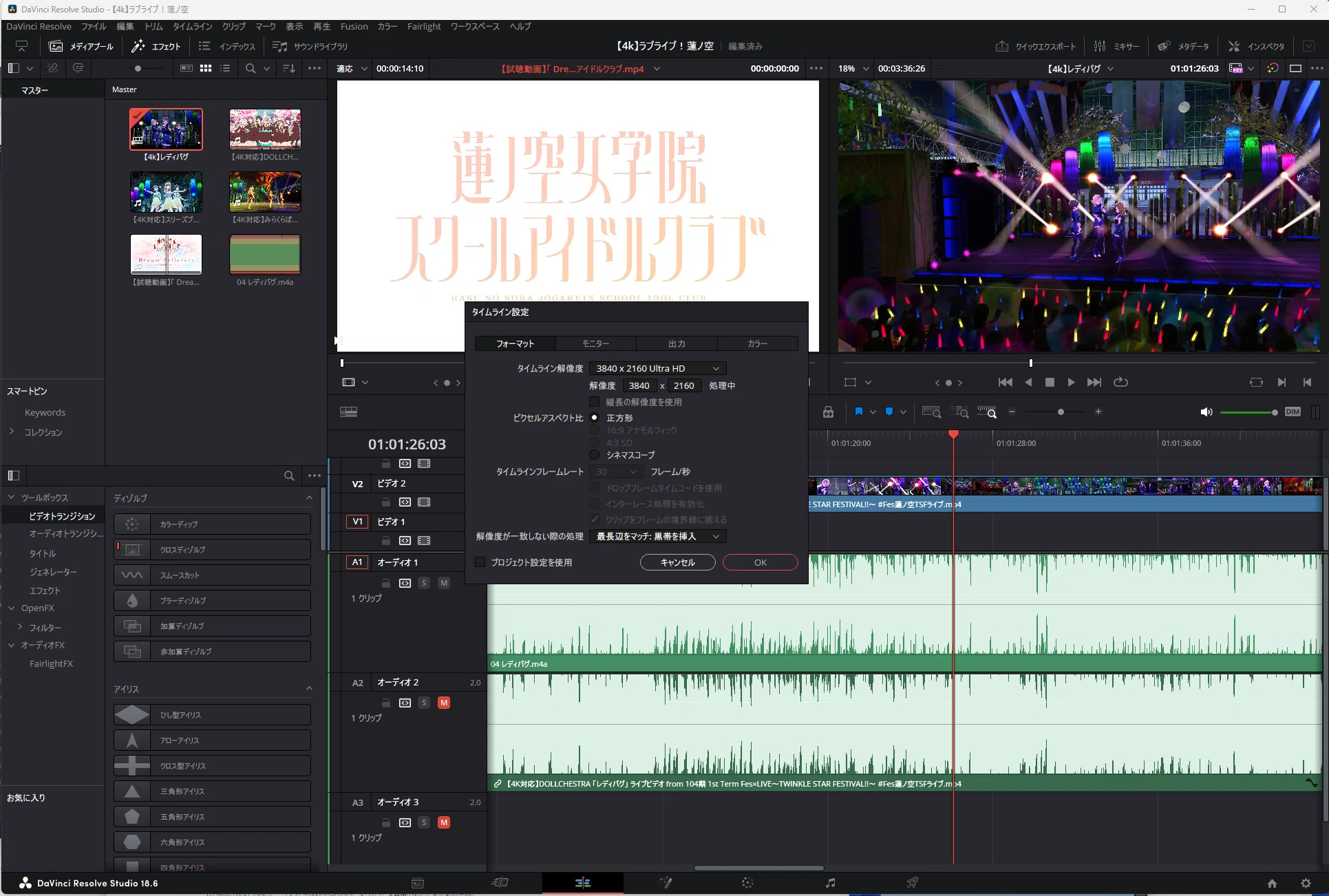Open the Inspector panel
Screen dimensions: 1329x896
(x=1256, y=46)
